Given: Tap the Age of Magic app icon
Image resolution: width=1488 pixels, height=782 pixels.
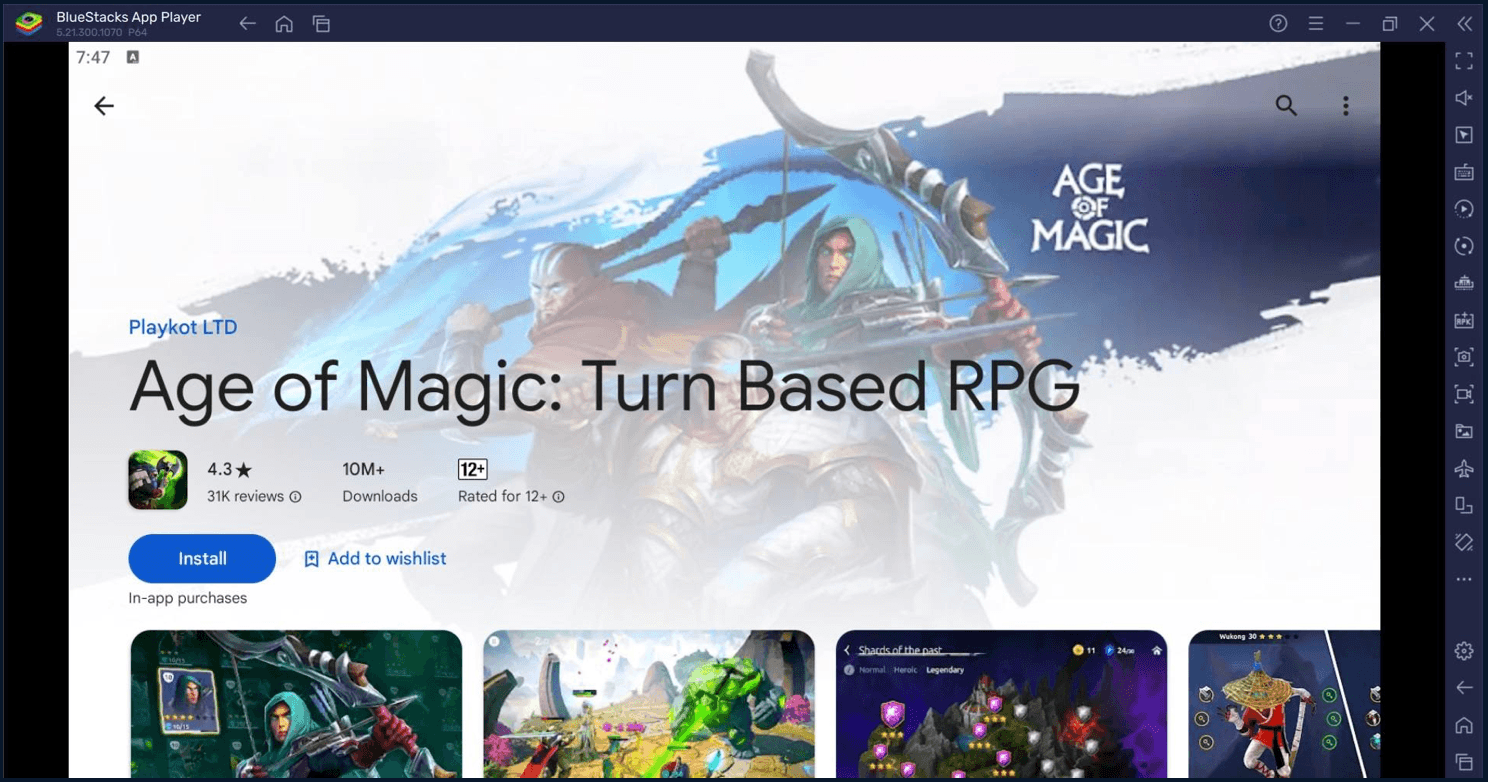Looking at the screenshot, I should [158, 480].
